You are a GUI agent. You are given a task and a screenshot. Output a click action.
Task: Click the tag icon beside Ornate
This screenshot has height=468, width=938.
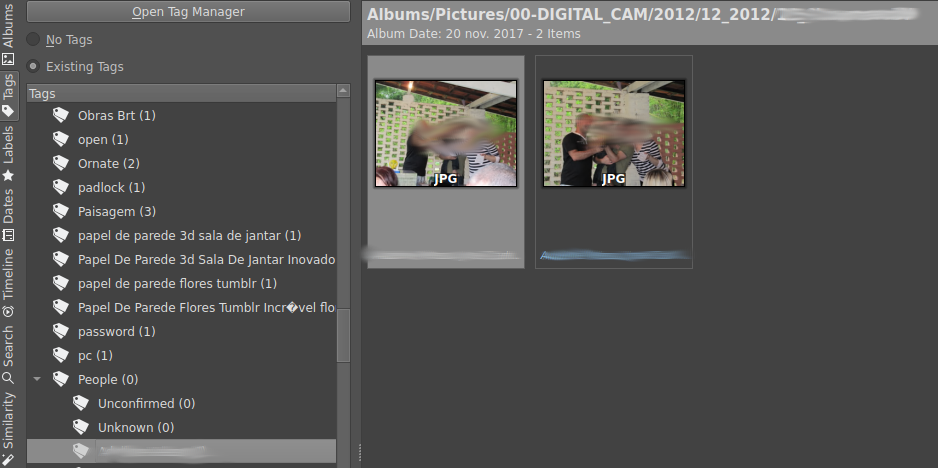(61, 164)
